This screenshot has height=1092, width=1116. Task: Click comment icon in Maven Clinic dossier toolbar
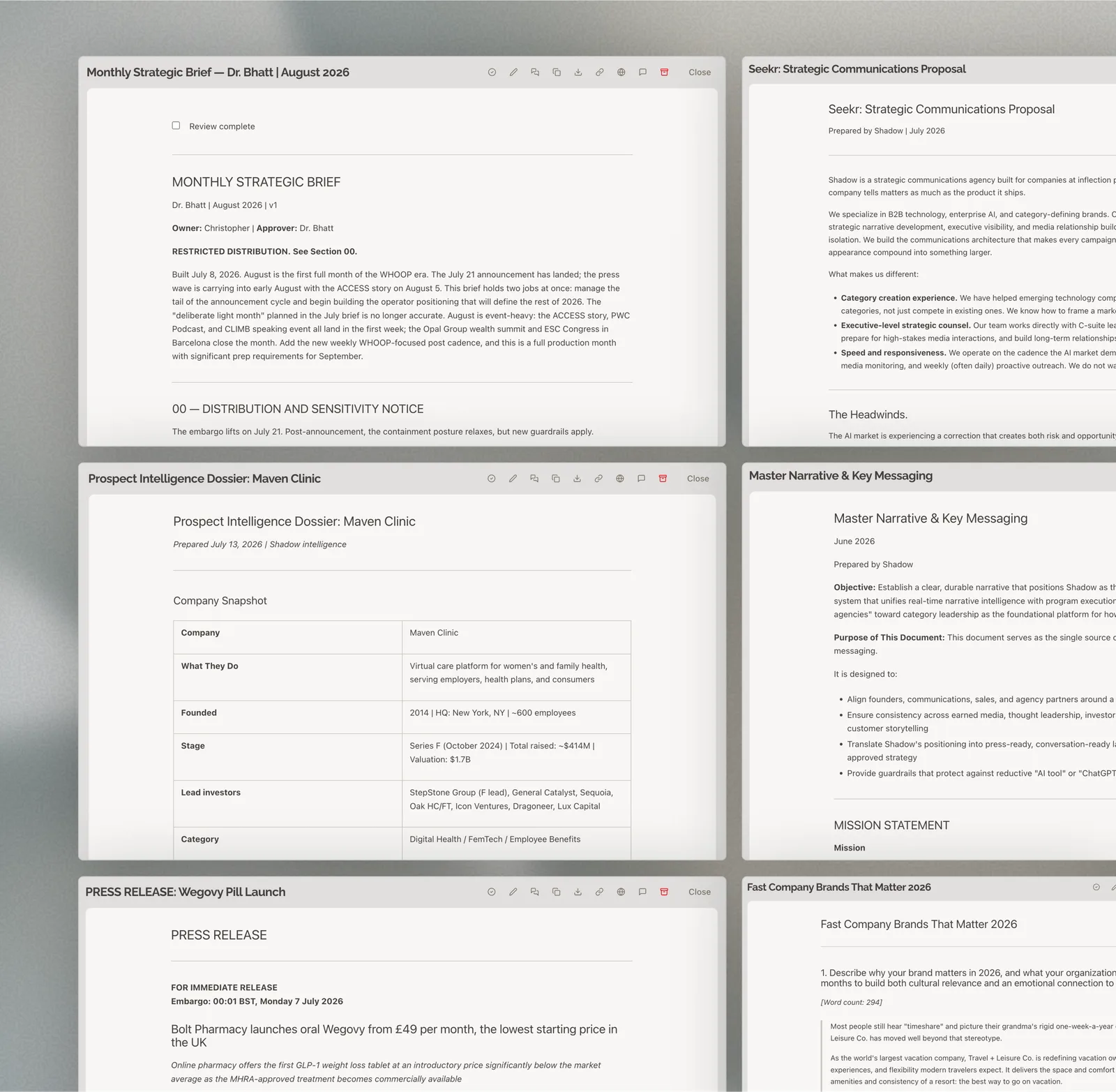[642, 479]
